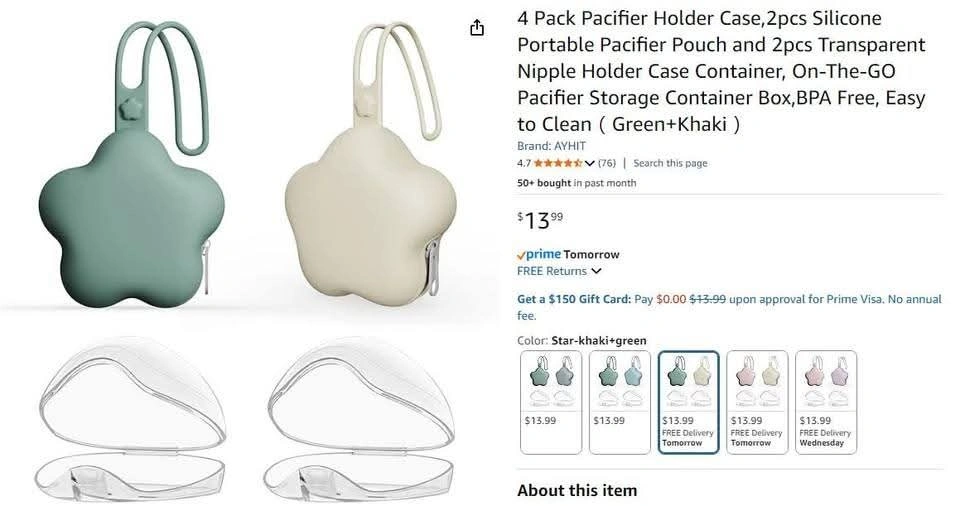Expand the FREE Returns dropdown
960x506 pixels.
point(596,271)
